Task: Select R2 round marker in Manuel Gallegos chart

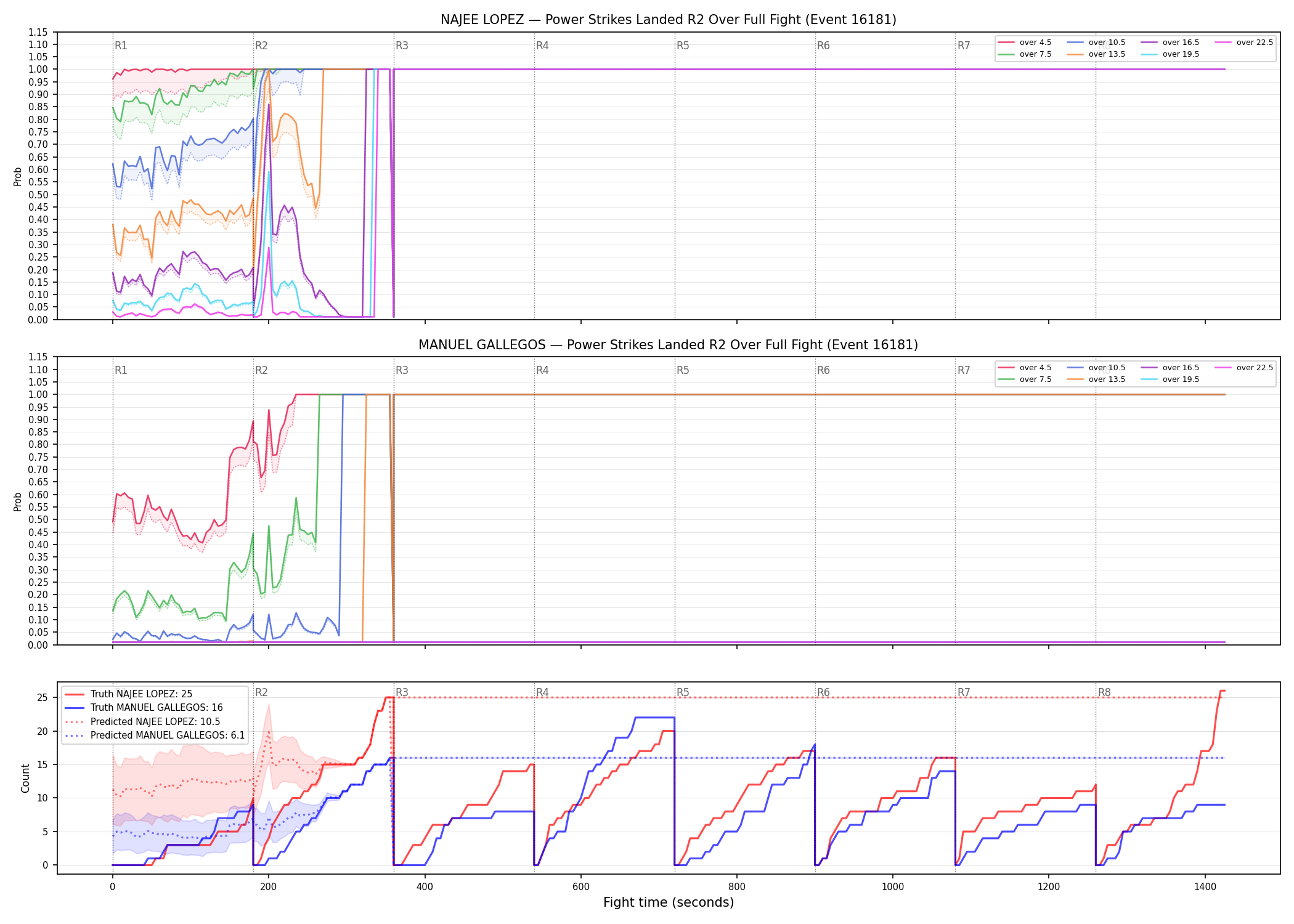Action: 261,370
